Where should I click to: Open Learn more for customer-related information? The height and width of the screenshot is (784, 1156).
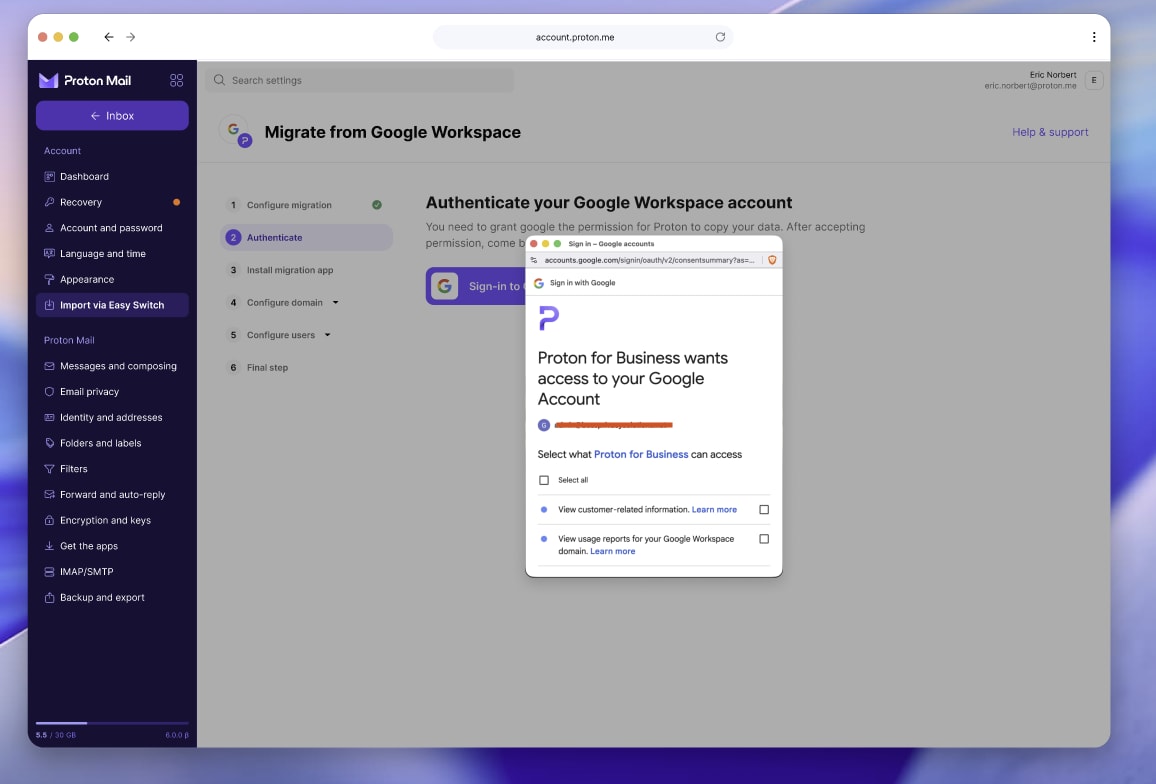[x=714, y=510]
